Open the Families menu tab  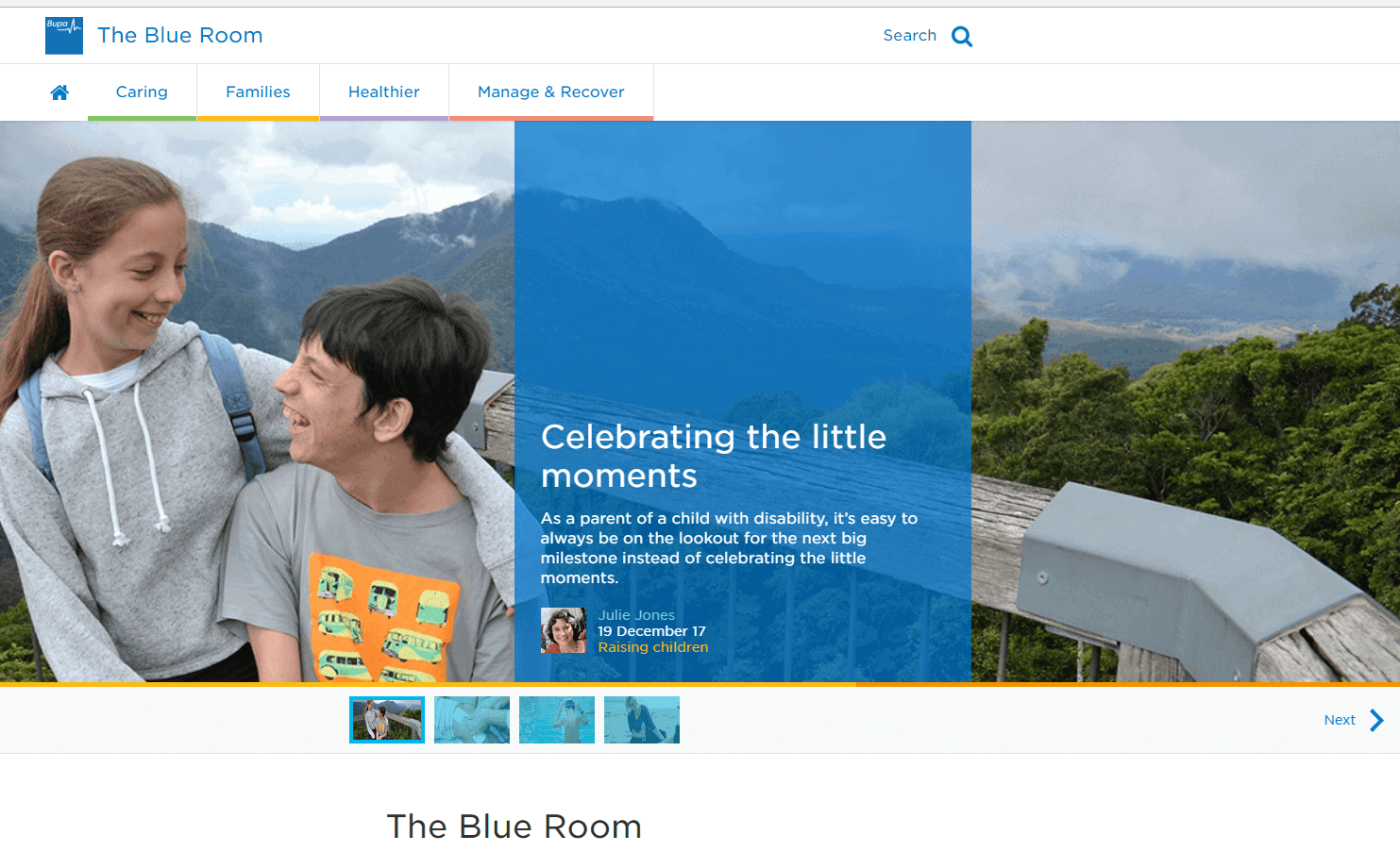pos(258,92)
